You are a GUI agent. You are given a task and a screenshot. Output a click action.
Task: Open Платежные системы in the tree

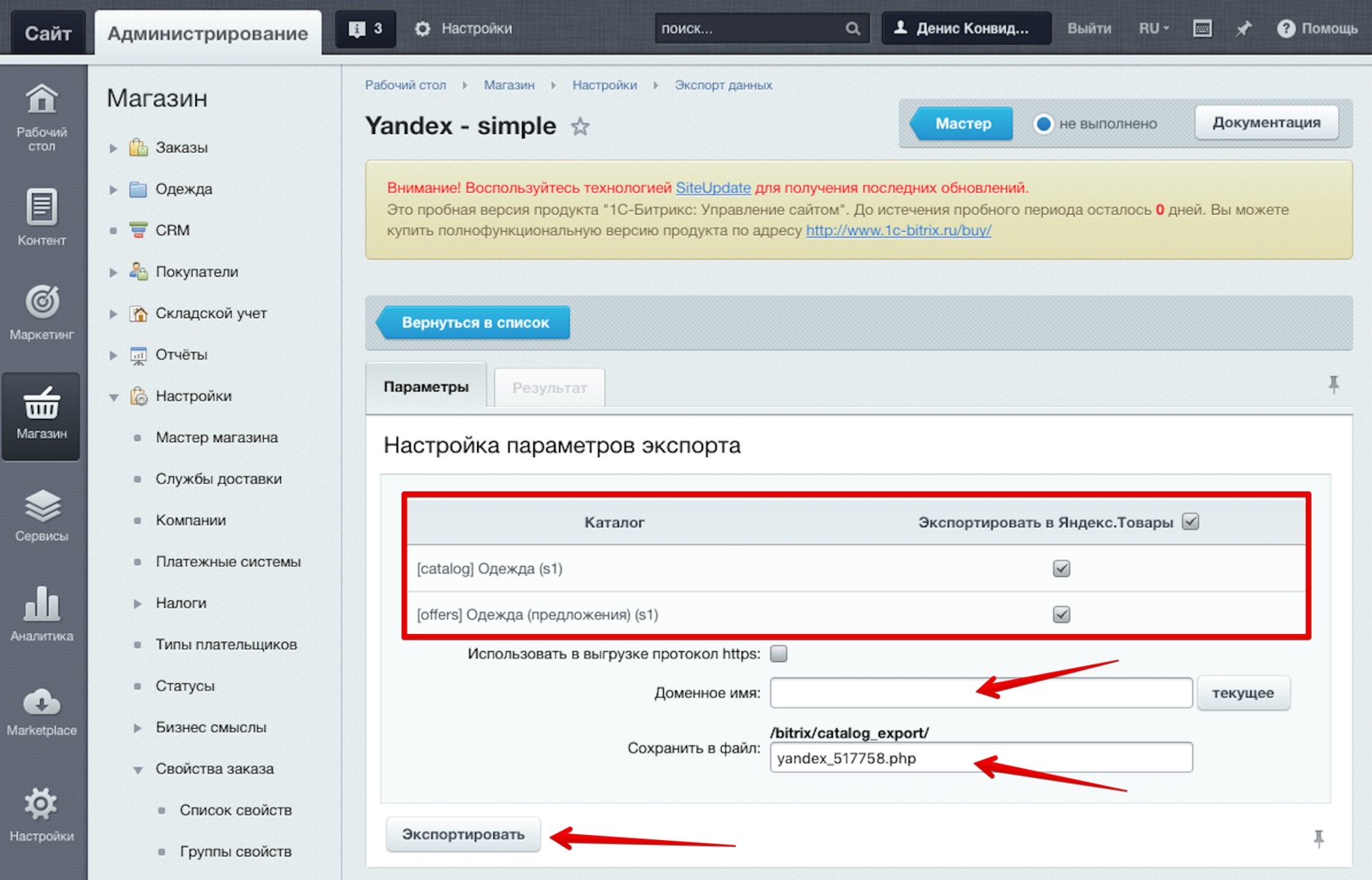229,561
